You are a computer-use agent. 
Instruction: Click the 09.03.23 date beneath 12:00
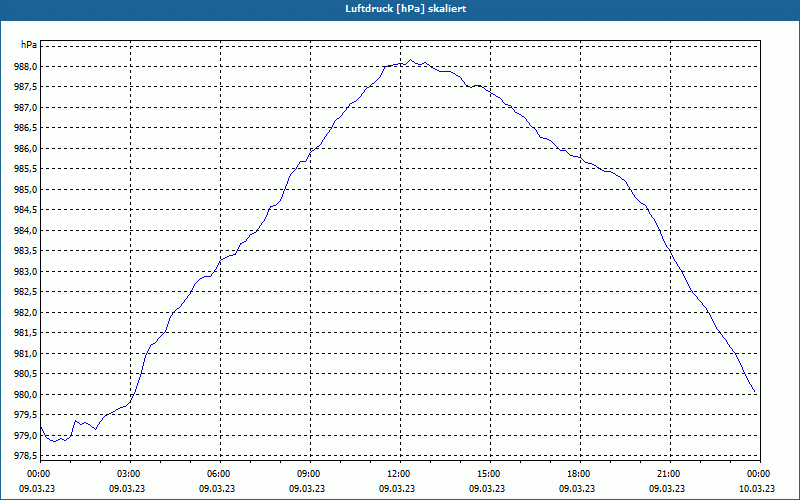(397, 489)
